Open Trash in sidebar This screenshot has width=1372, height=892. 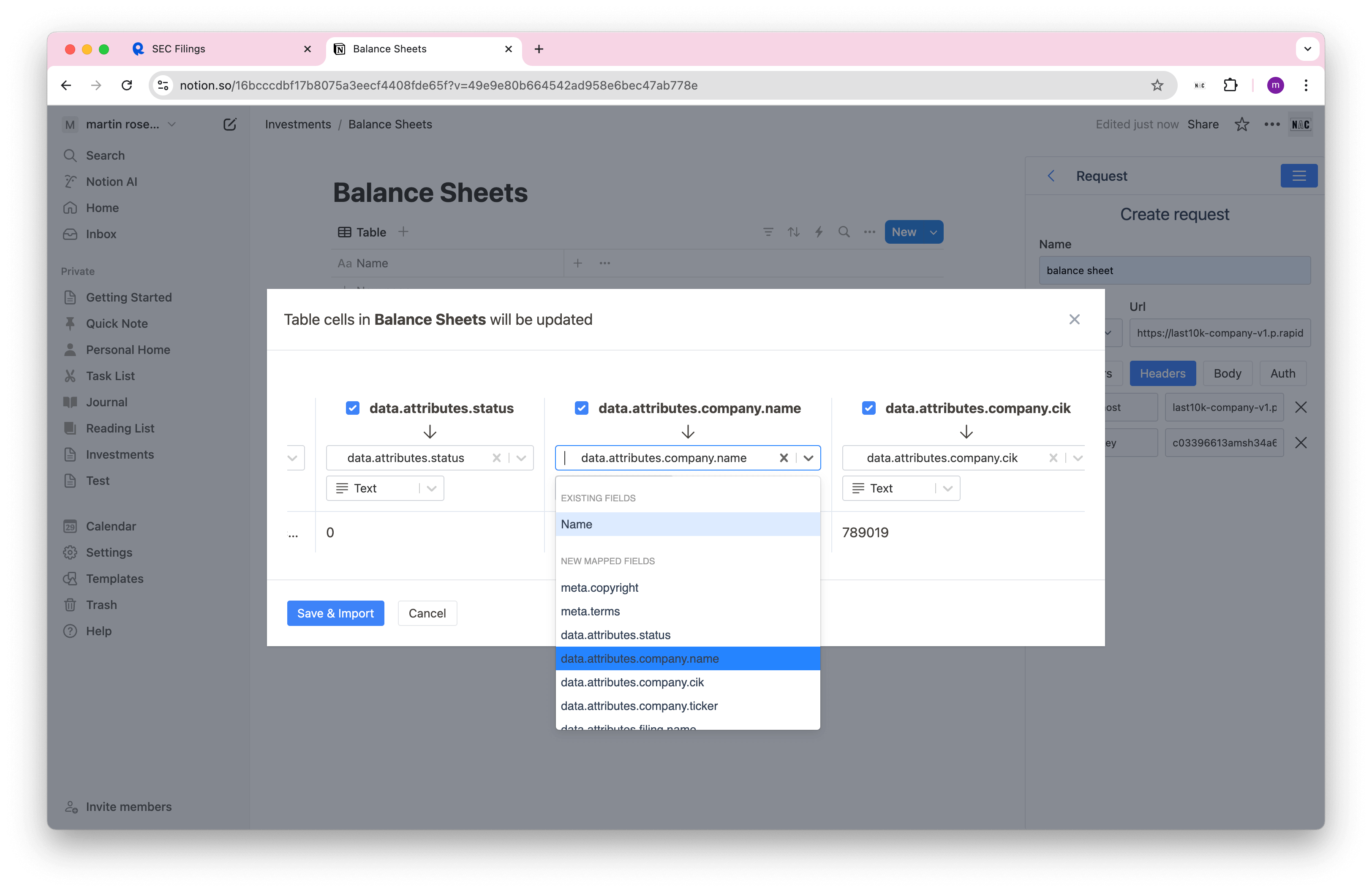click(x=101, y=605)
